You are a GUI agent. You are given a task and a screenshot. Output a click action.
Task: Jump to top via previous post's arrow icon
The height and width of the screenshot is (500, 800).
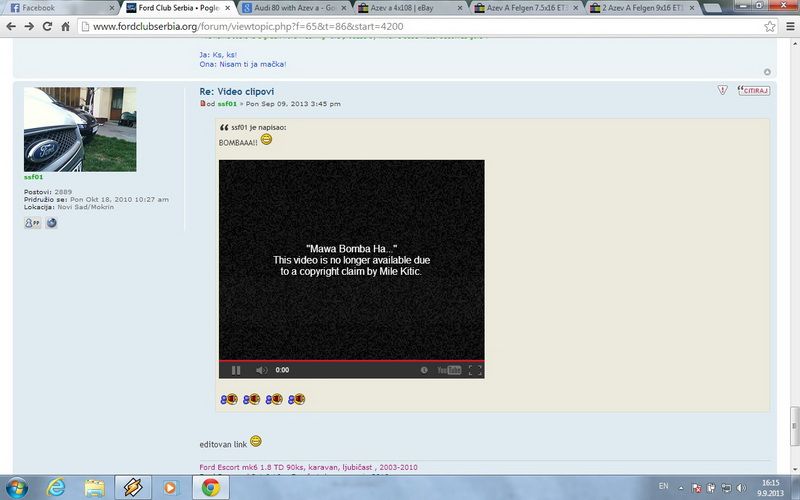[x=767, y=72]
